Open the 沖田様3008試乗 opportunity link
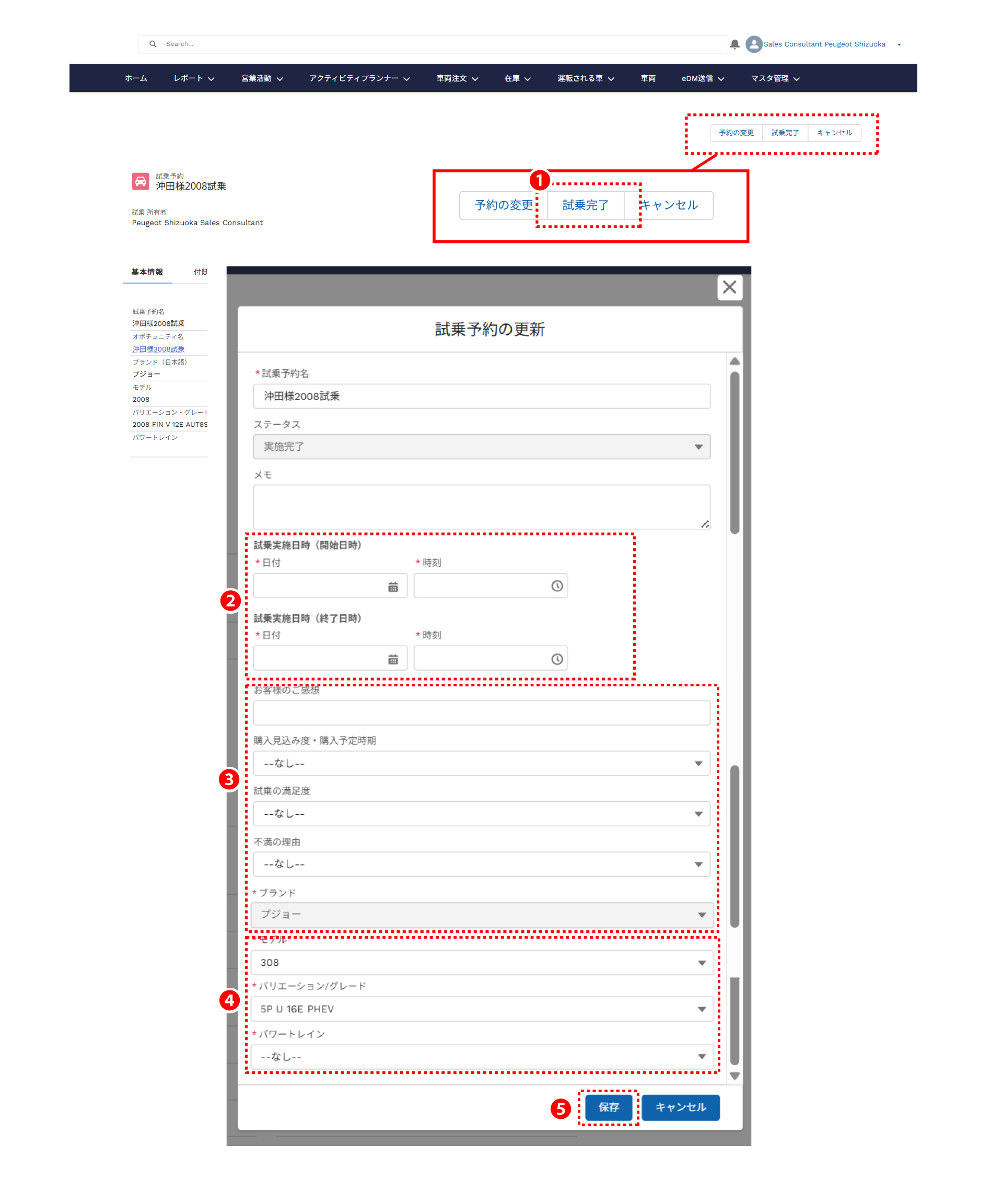The width and height of the screenshot is (1003, 1204). tap(158, 348)
